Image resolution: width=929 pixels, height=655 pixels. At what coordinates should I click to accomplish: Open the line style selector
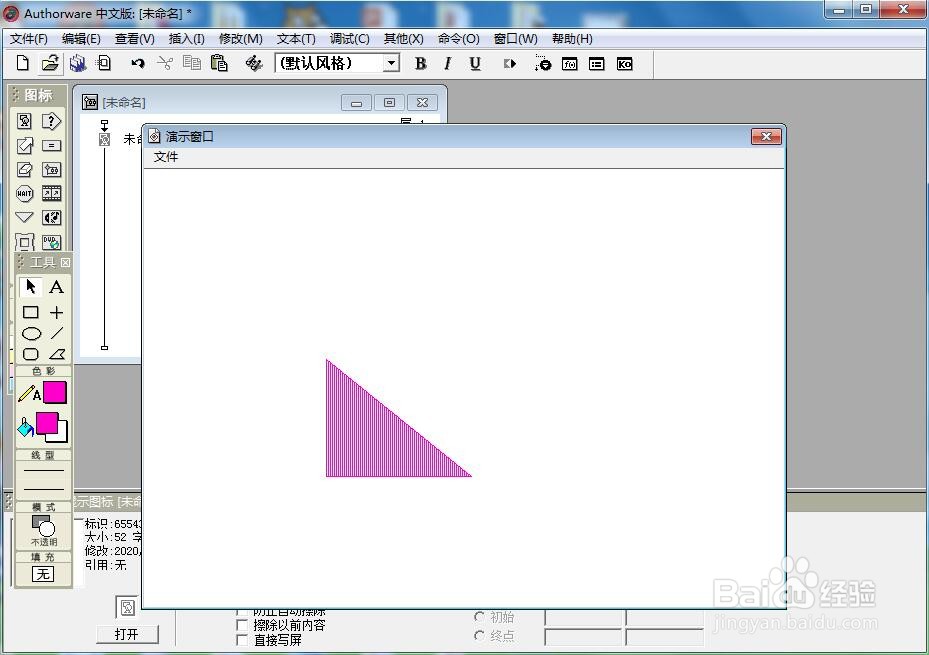pos(43,480)
